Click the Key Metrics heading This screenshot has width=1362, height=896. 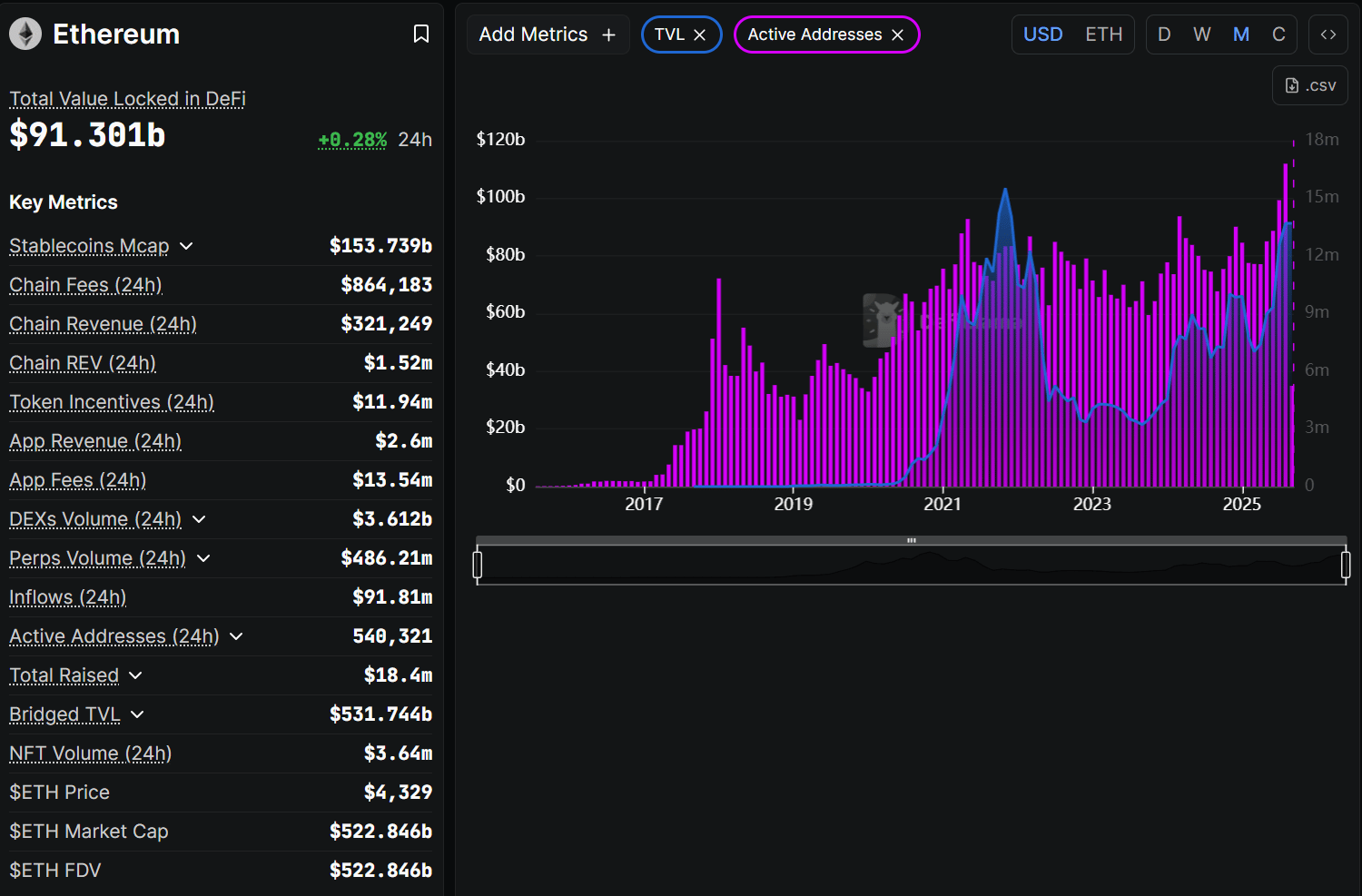click(x=64, y=202)
